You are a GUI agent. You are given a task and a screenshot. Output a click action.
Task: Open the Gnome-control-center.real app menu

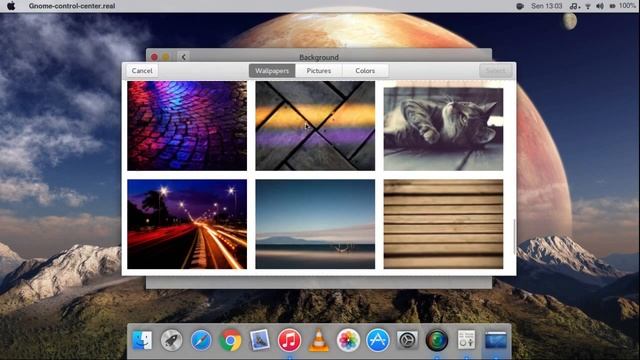72,6
